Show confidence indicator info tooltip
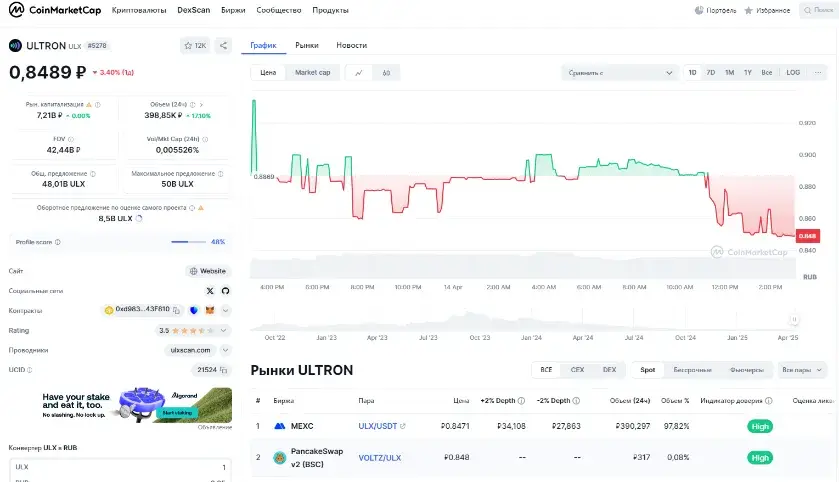Image resolution: width=839 pixels, height=482 pixels. (x=768, y=401)
